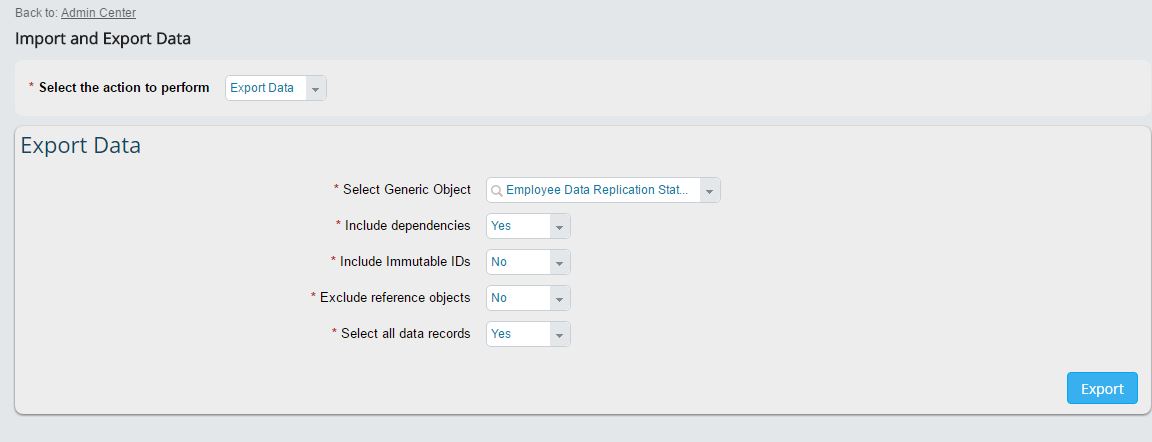Click the Export Data value in action selector
This screenshot has width=1152, height=442.
coord(262,88)
